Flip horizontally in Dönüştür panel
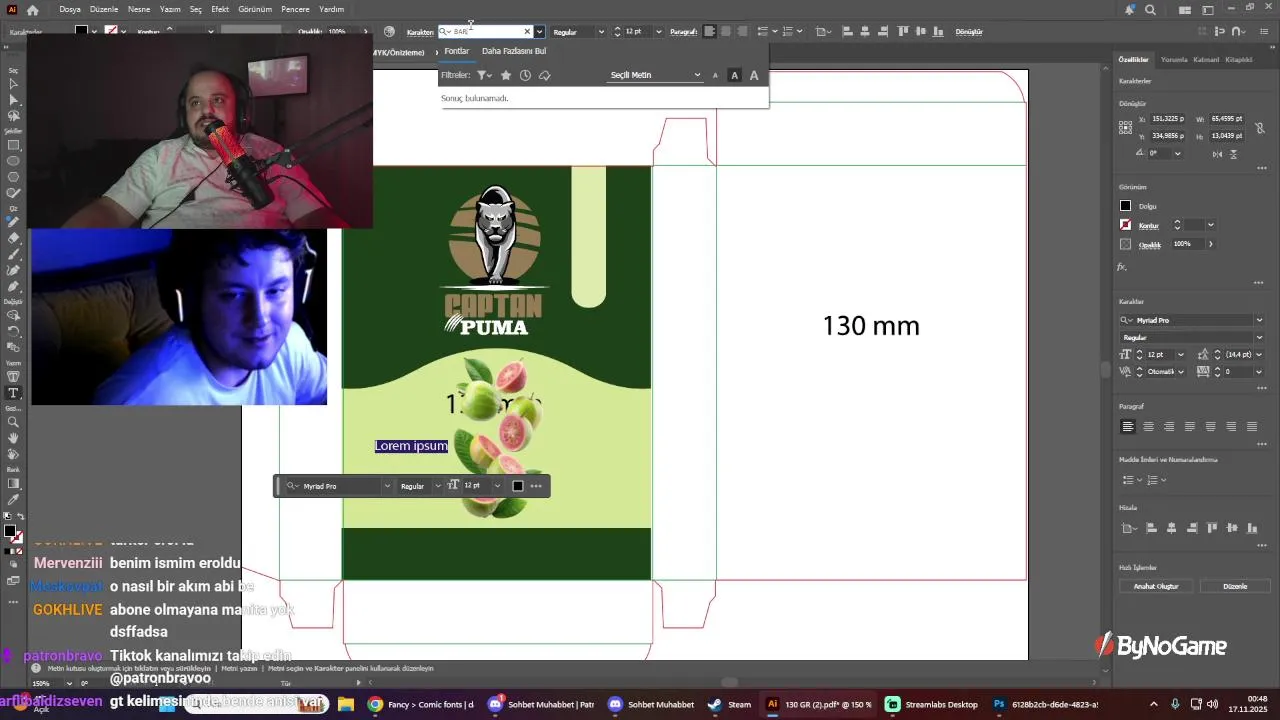This screenshot has width=1280, height=720. (x=1218, y=154)
